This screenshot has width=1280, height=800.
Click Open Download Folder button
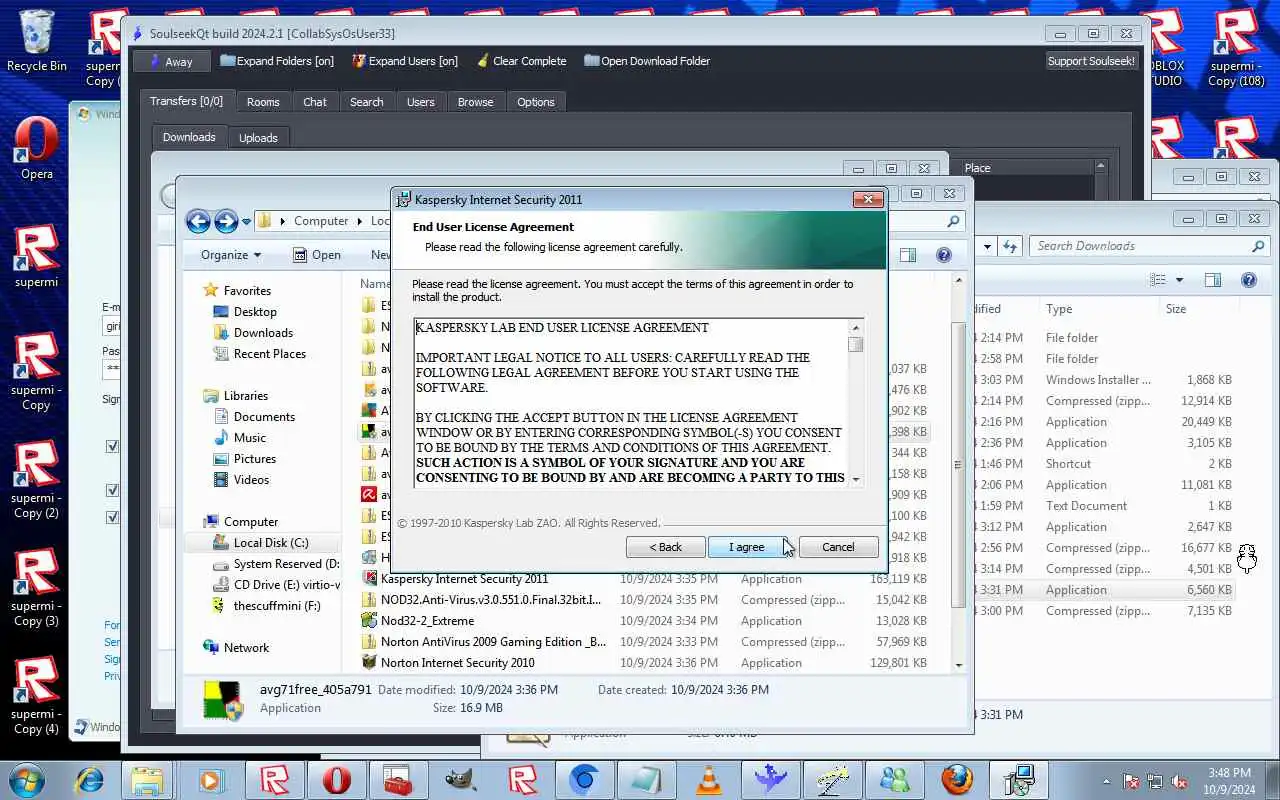(x=647, y=61)
